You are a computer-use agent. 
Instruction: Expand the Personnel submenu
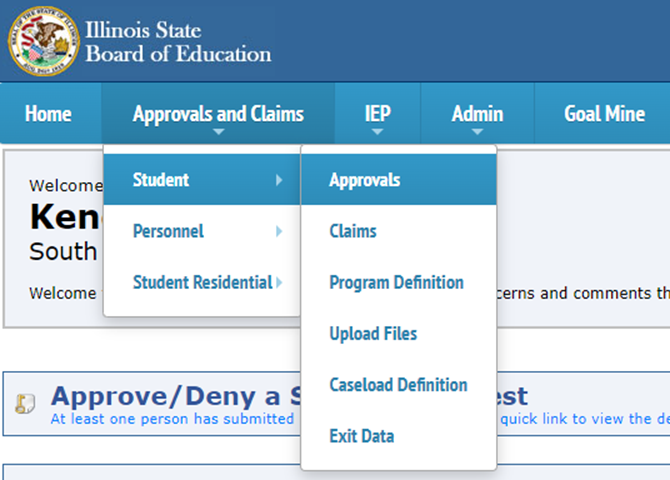pos(168,231)
